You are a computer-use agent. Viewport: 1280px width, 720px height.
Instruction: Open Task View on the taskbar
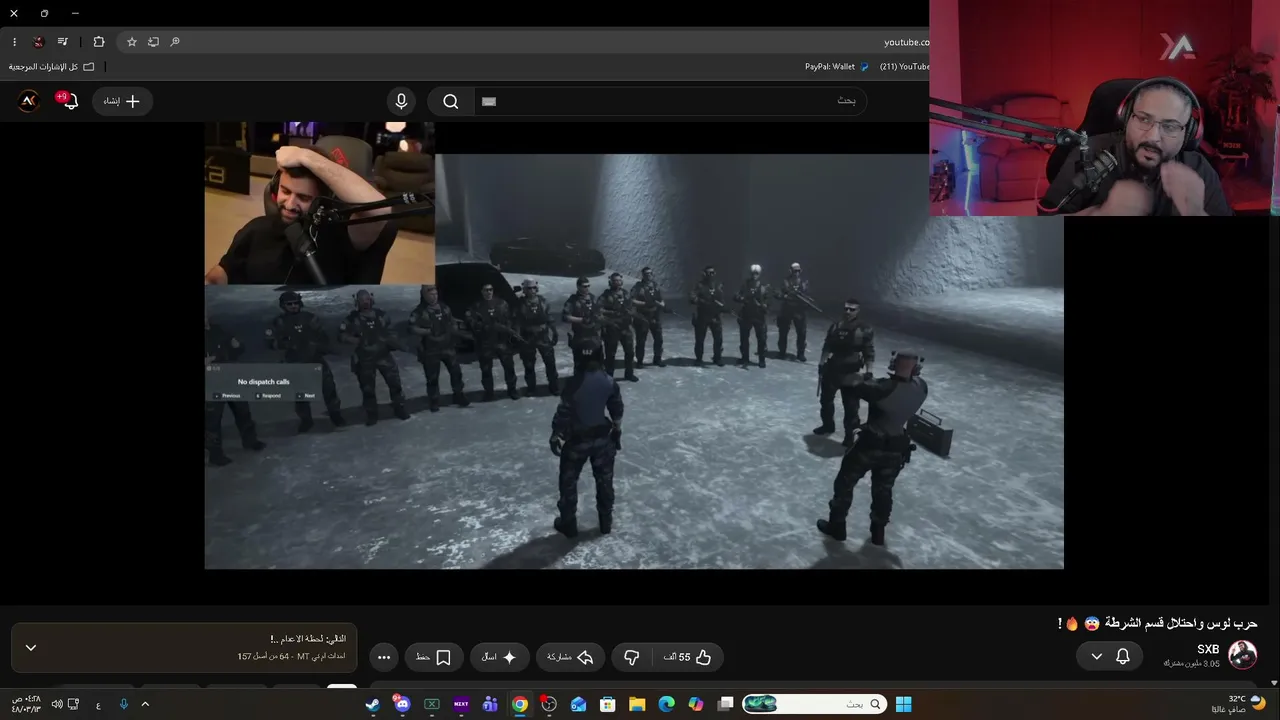click(725, 704)
